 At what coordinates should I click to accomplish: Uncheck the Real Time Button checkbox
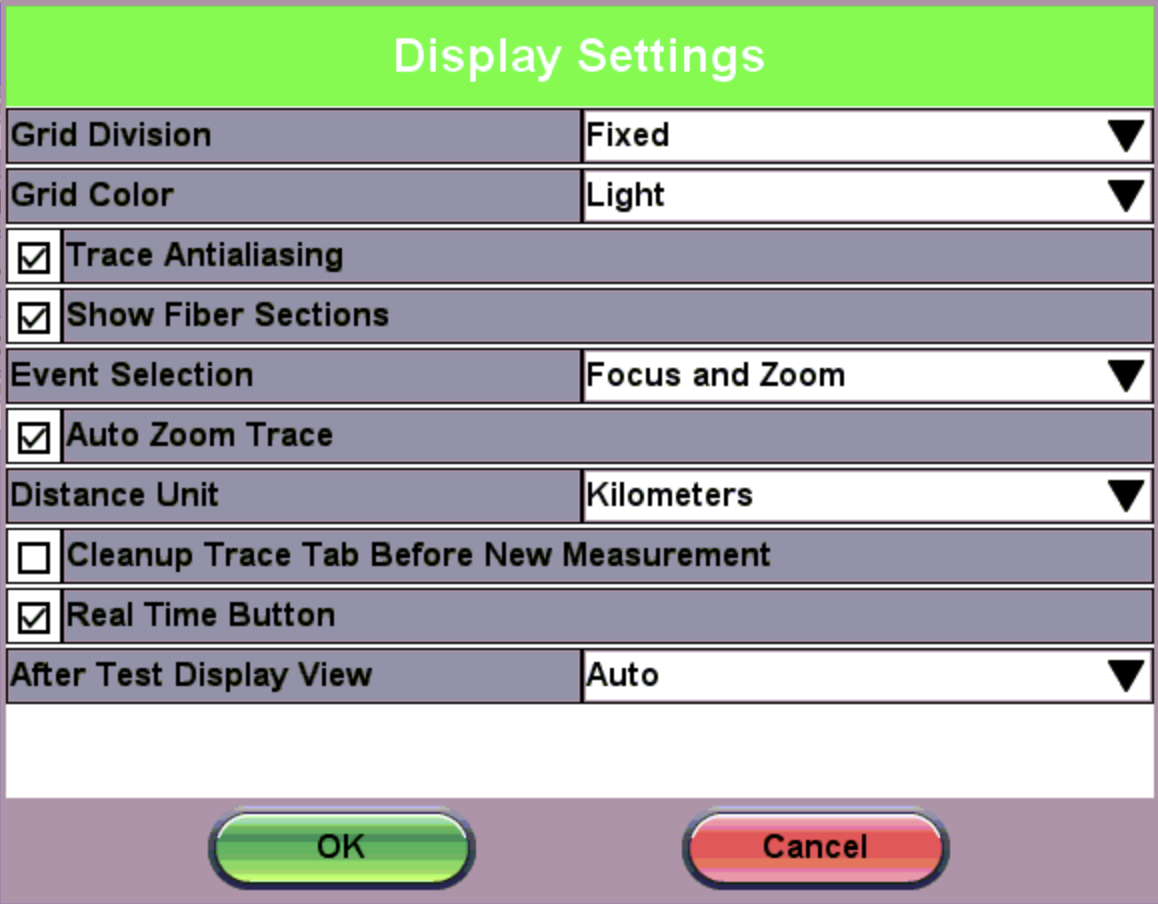click(34, 617)
